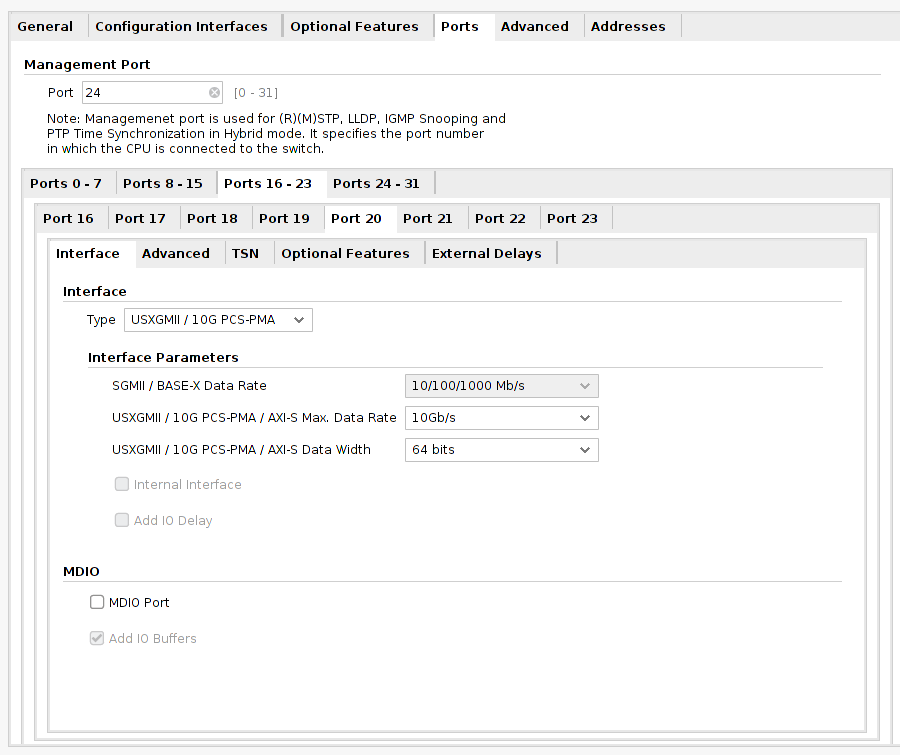Open the Data Width 64 bits dropdown
Viewport: 900px width, 755px height.
point(501,450)
